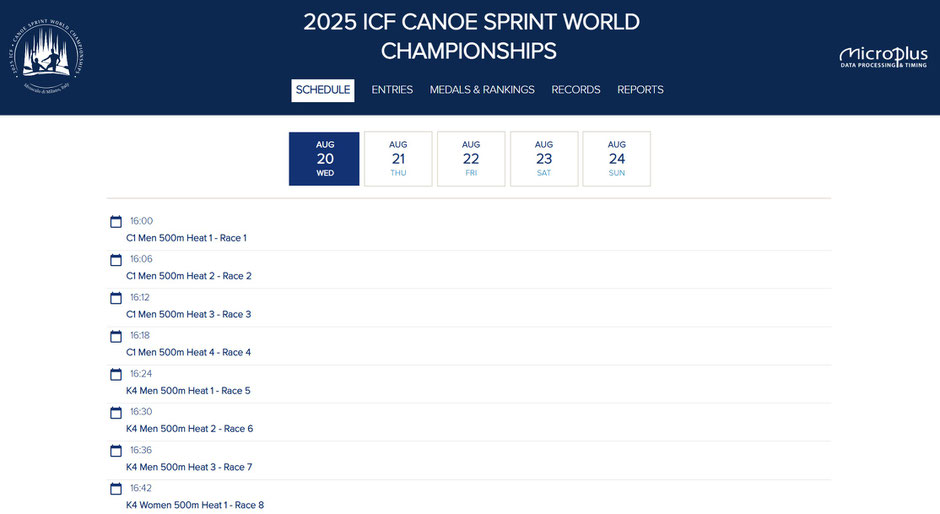Open the Reports page
This screenshot has width=940, height=514.
tap(640, 90)
